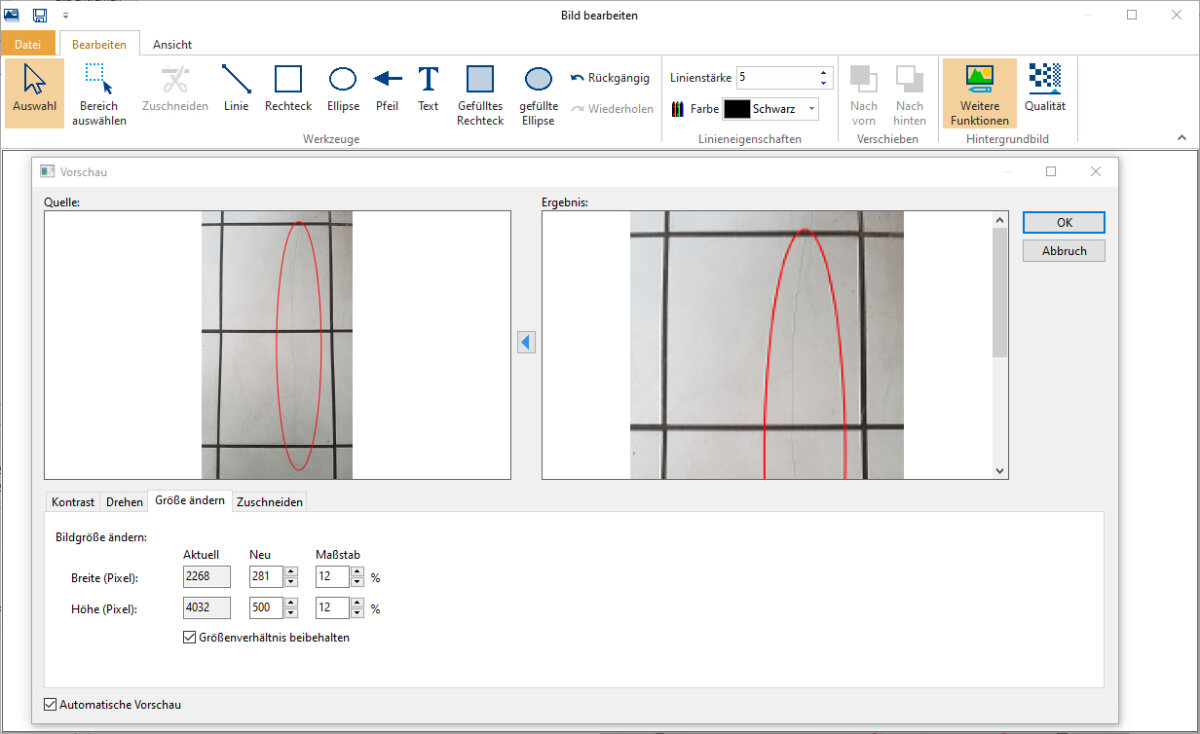The image size is (1200, 734).
Task: Select the Linie drawing tool
Action: pos(236,88)
